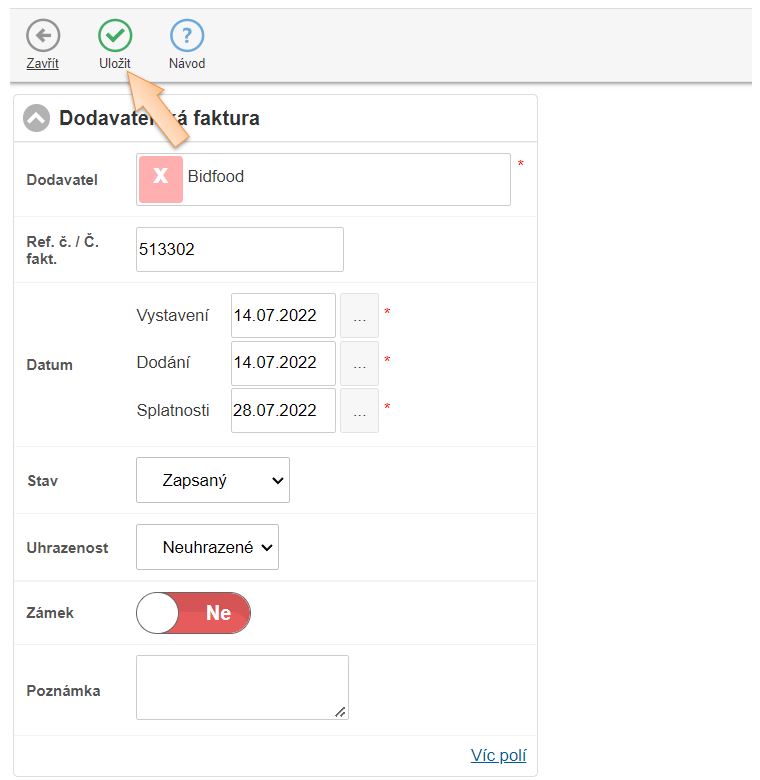Click the Zavřít back arrow icon

click(x=42, y=37)
